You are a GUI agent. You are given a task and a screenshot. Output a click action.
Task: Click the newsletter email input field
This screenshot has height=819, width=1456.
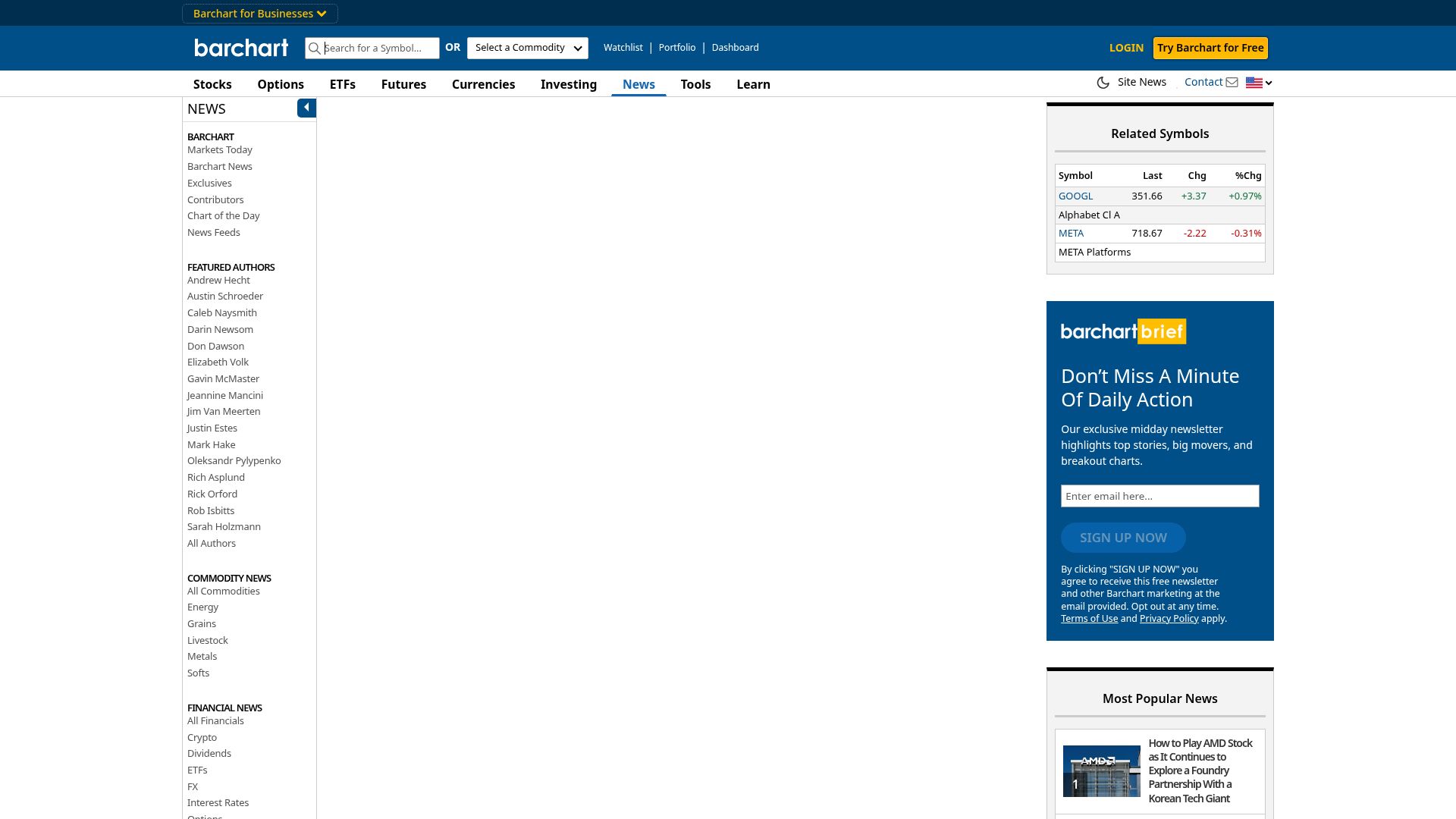pos(1160,496)
